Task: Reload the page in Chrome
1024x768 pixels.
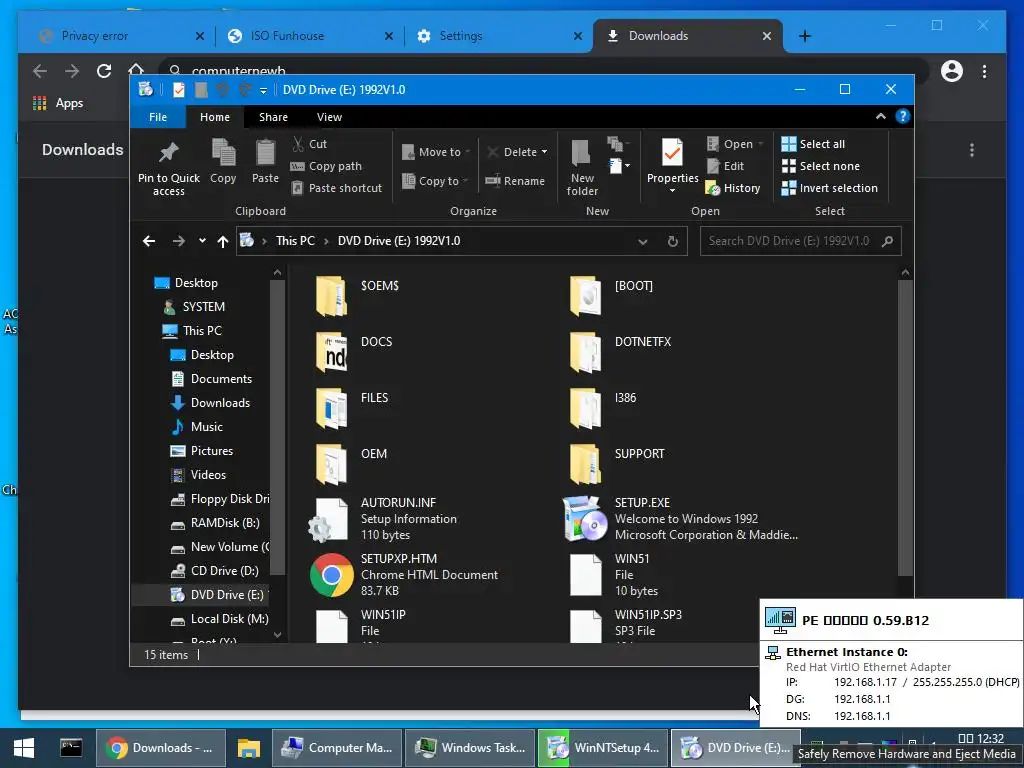Action: (104, 71)
